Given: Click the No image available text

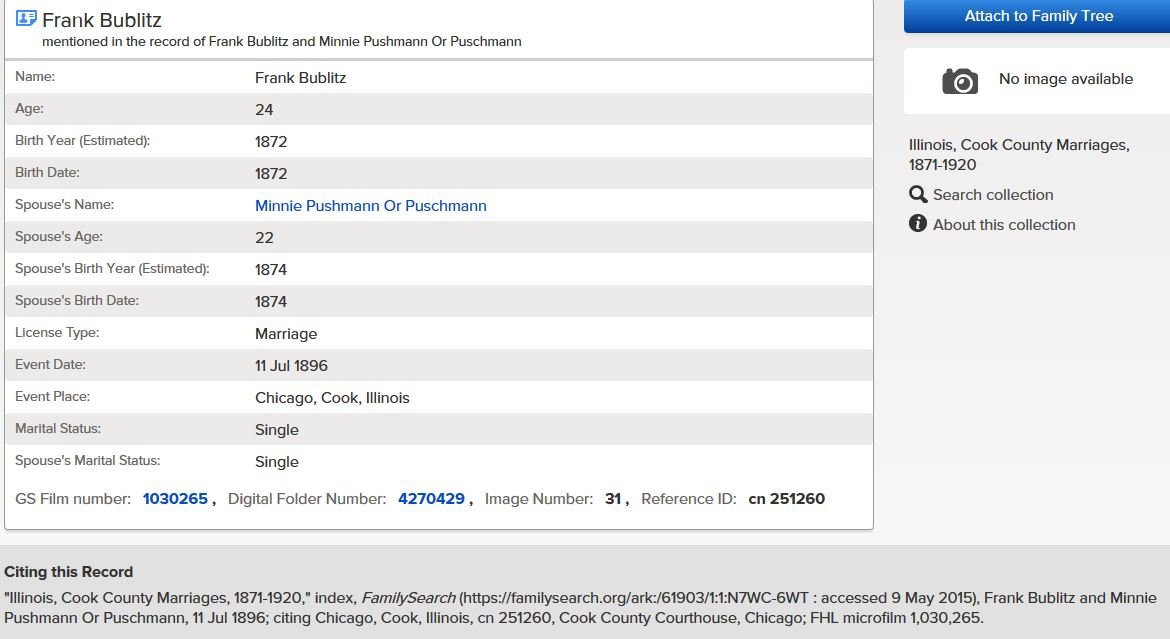Looking at the screenshot, I should click(x=1066, y=79).
